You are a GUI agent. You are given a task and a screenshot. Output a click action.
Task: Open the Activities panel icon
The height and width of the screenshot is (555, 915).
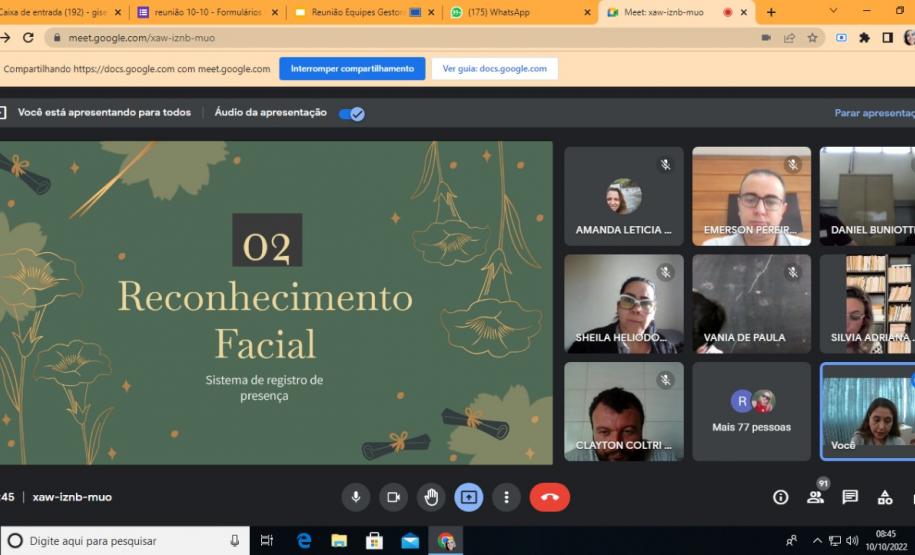click(885, 497)
